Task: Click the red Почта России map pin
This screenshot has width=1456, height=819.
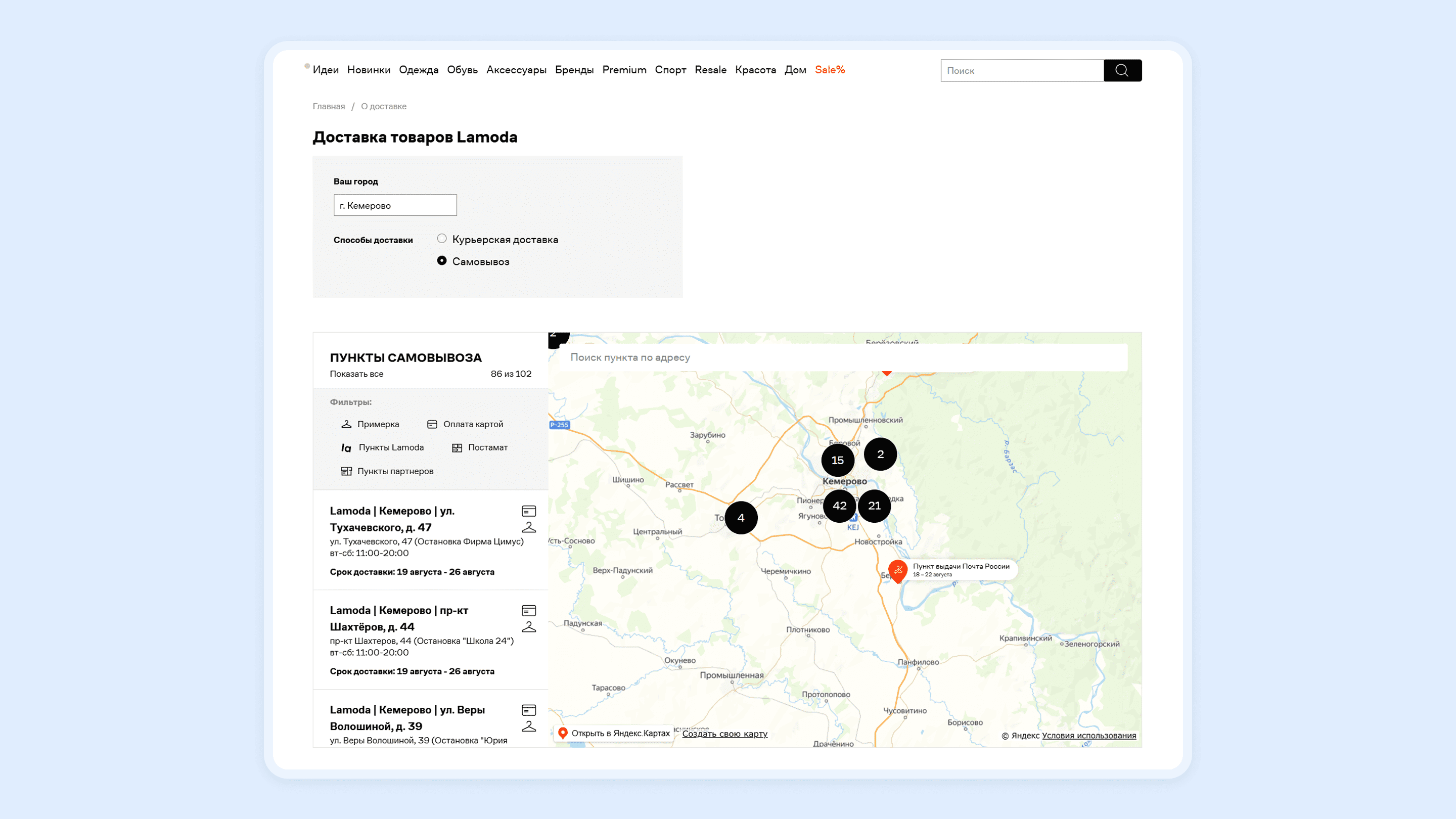Action: [897, 571]
